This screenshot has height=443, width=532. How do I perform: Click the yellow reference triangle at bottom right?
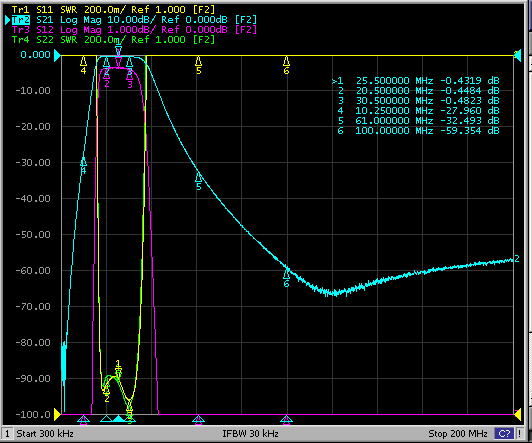(517, 414)
